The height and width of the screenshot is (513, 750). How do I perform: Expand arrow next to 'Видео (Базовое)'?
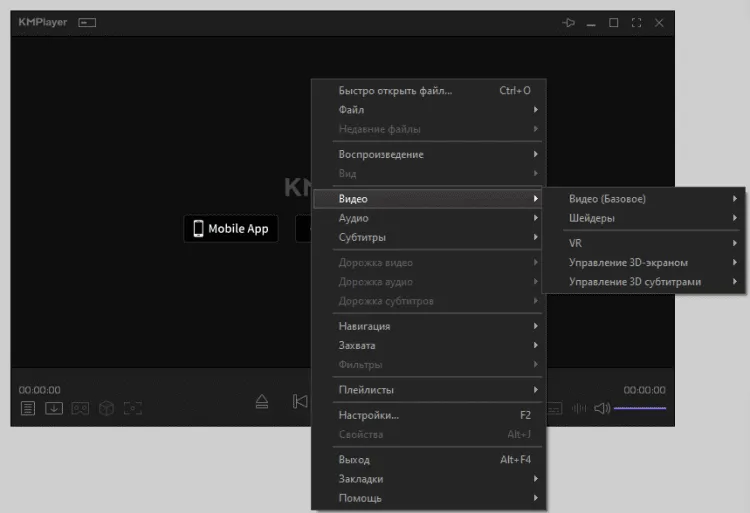click(x=735, y=198)
